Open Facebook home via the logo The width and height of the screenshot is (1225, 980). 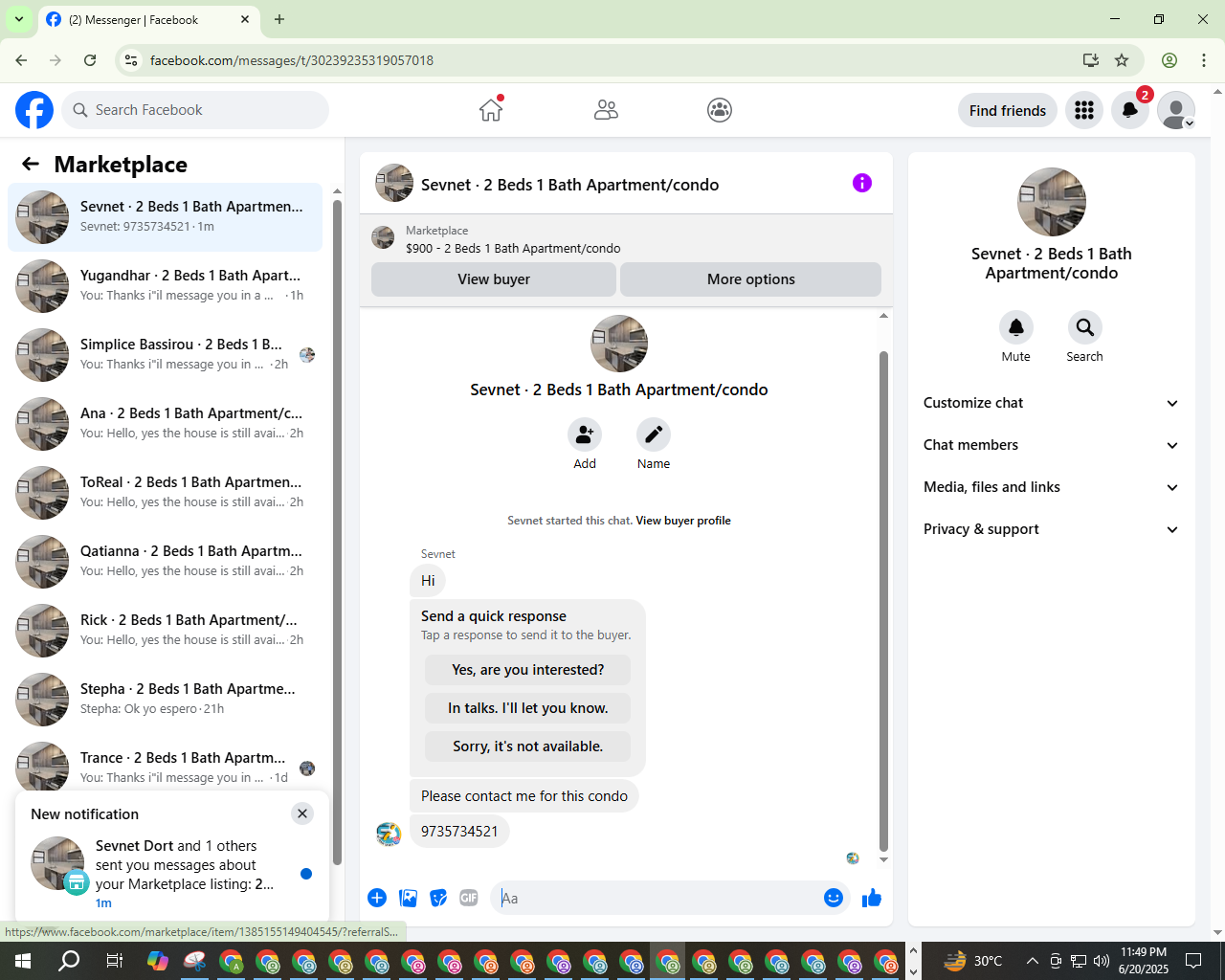[x=34, y=110]
